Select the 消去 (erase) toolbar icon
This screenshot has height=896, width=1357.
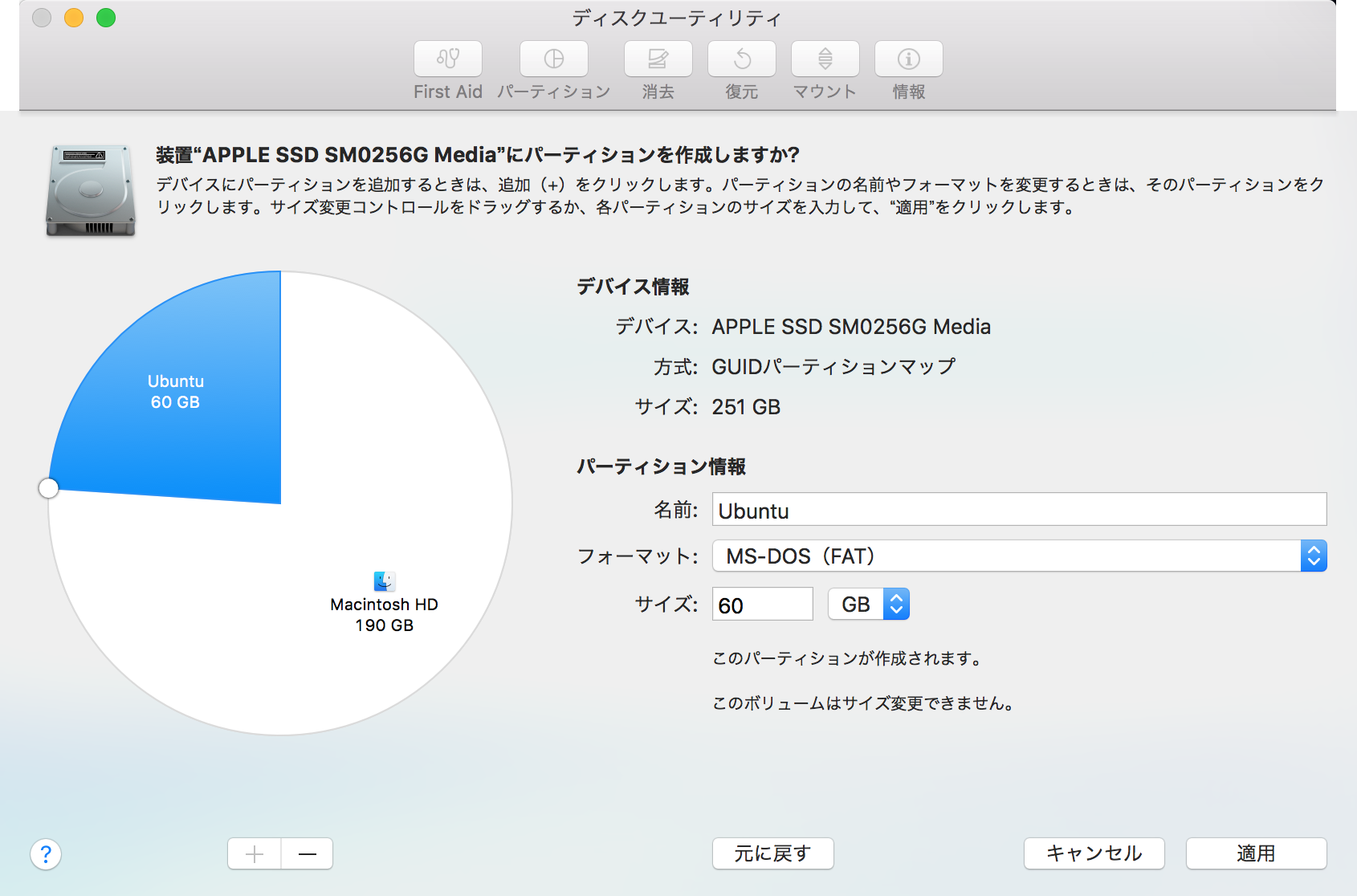click(x=658, y=59)
